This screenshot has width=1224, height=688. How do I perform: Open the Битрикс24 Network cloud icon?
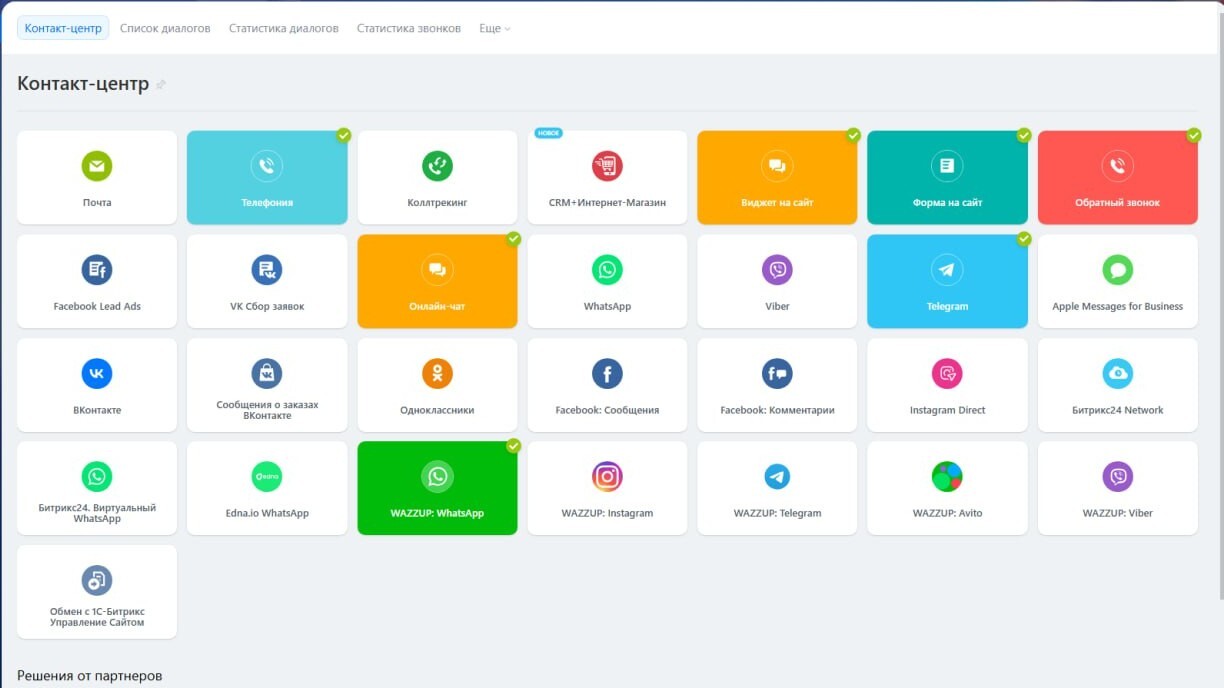pyautogui.click(x=1117, y=374)
